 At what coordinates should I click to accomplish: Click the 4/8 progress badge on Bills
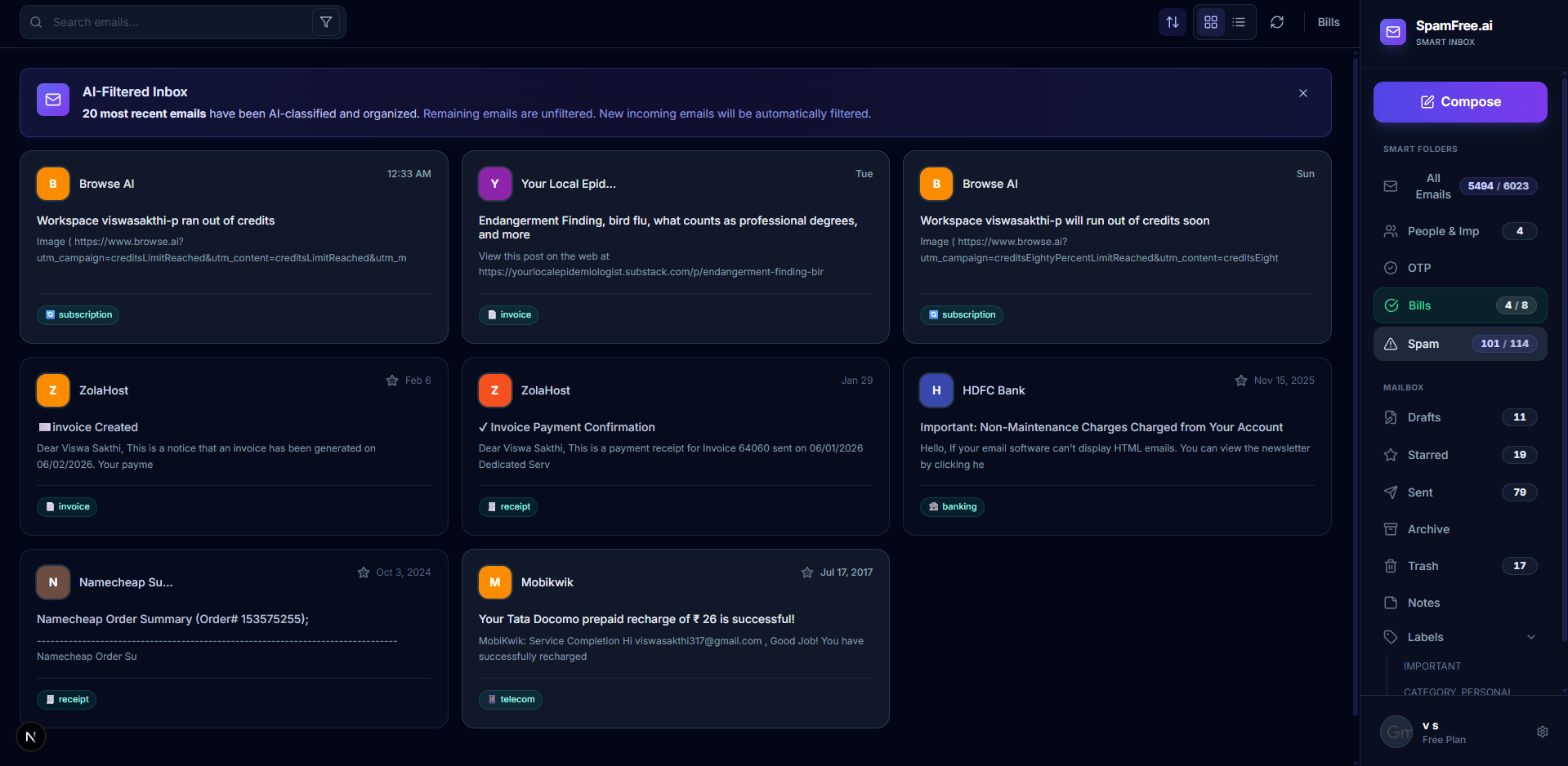pyautogui.click(x=1516, y=305)
